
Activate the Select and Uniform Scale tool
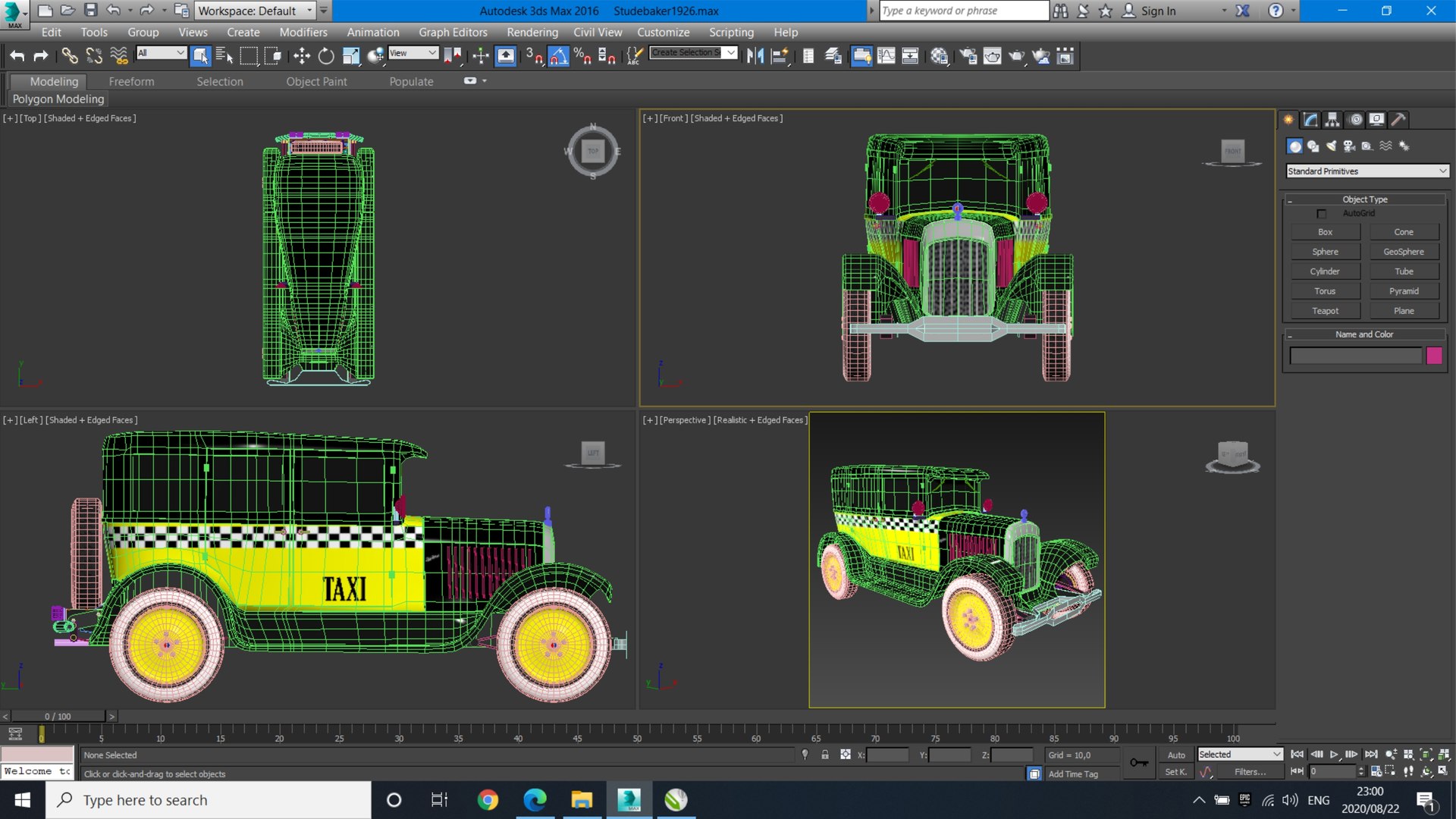[350, 55]
